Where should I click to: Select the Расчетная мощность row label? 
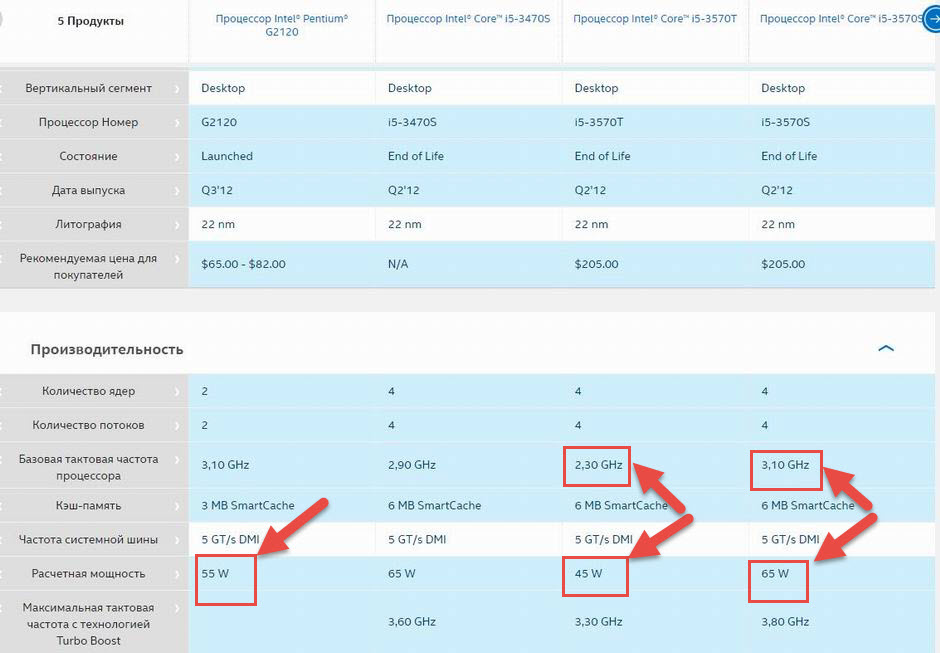(x=88, y=573)
